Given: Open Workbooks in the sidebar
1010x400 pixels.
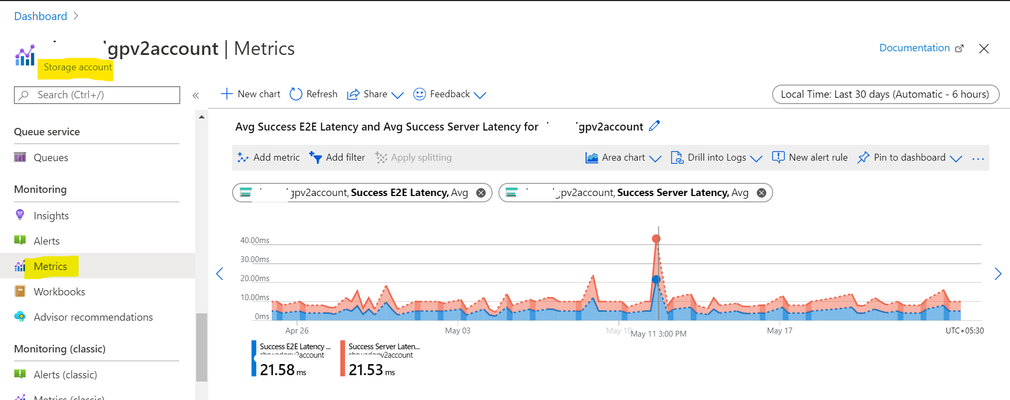Looking at the screenshot, I should coord(59,292).
